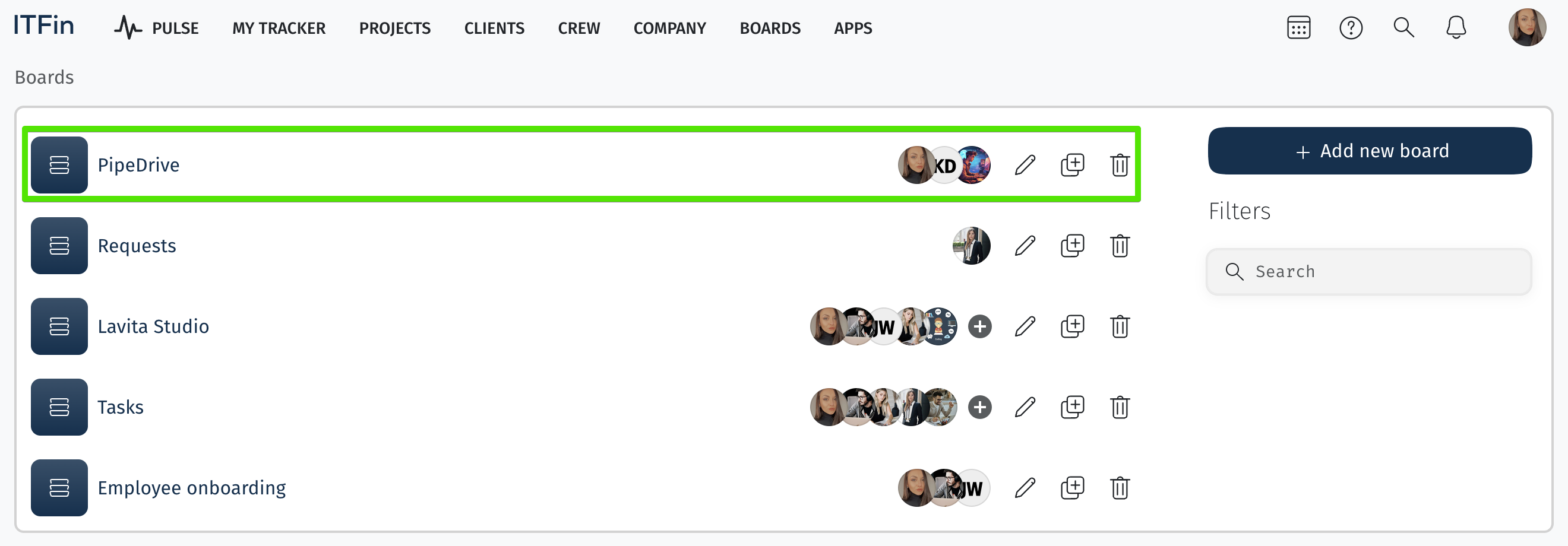Open the calendar icon in header
This screenshot has width=1568, height=546.
[1298, 28]
